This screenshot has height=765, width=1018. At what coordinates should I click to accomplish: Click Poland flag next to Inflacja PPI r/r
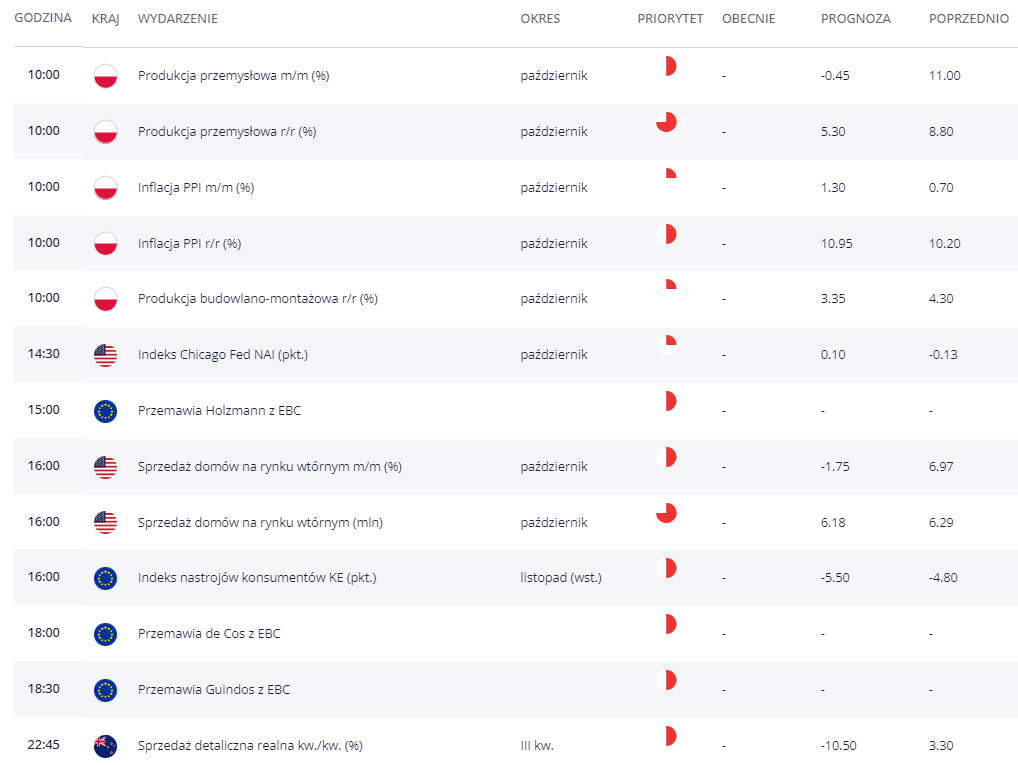click(105, 243)
